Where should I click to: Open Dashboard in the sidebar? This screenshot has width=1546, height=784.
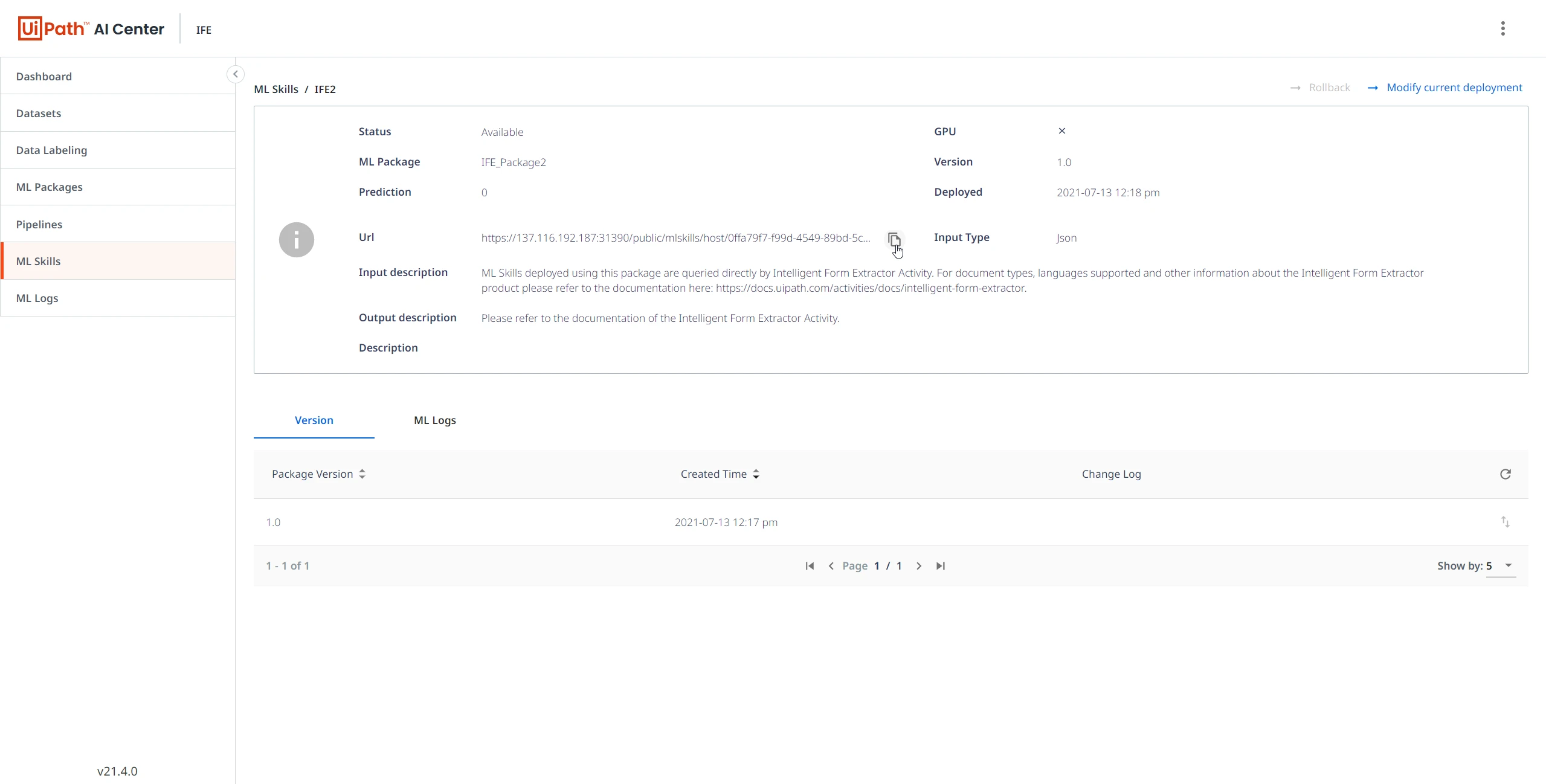[x=118, y=76]
